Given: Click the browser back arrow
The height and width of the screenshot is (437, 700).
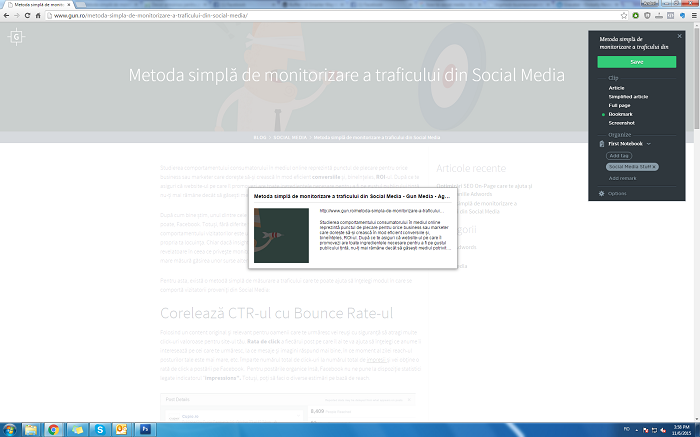Looking at the screenshot, I should 7,16.
